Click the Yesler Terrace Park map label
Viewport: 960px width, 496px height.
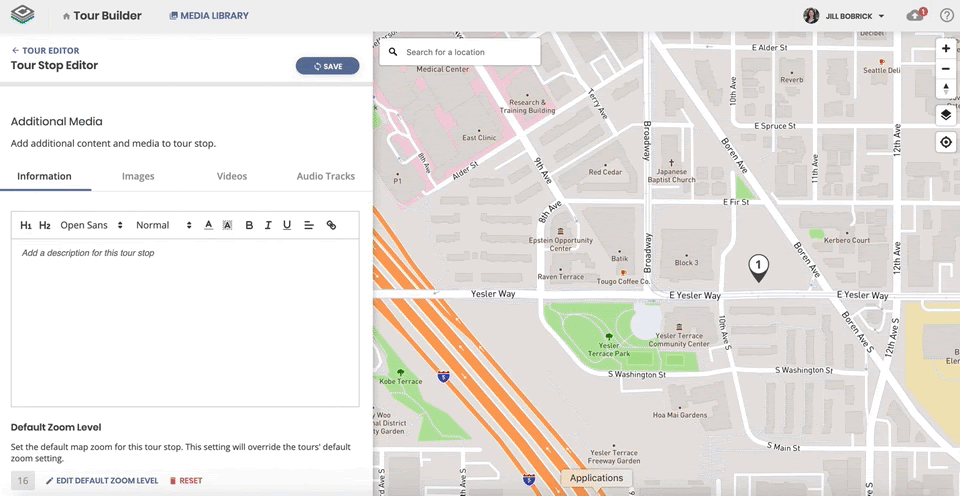pyautogui.click(x=609, y=350)
